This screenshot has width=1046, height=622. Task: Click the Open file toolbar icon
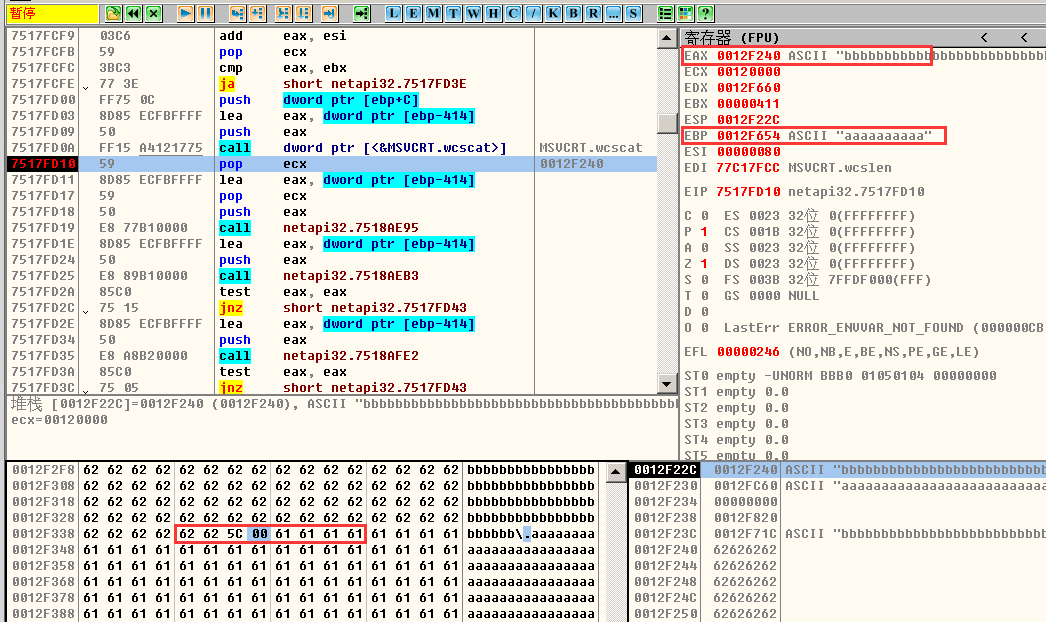pos(114,14)
